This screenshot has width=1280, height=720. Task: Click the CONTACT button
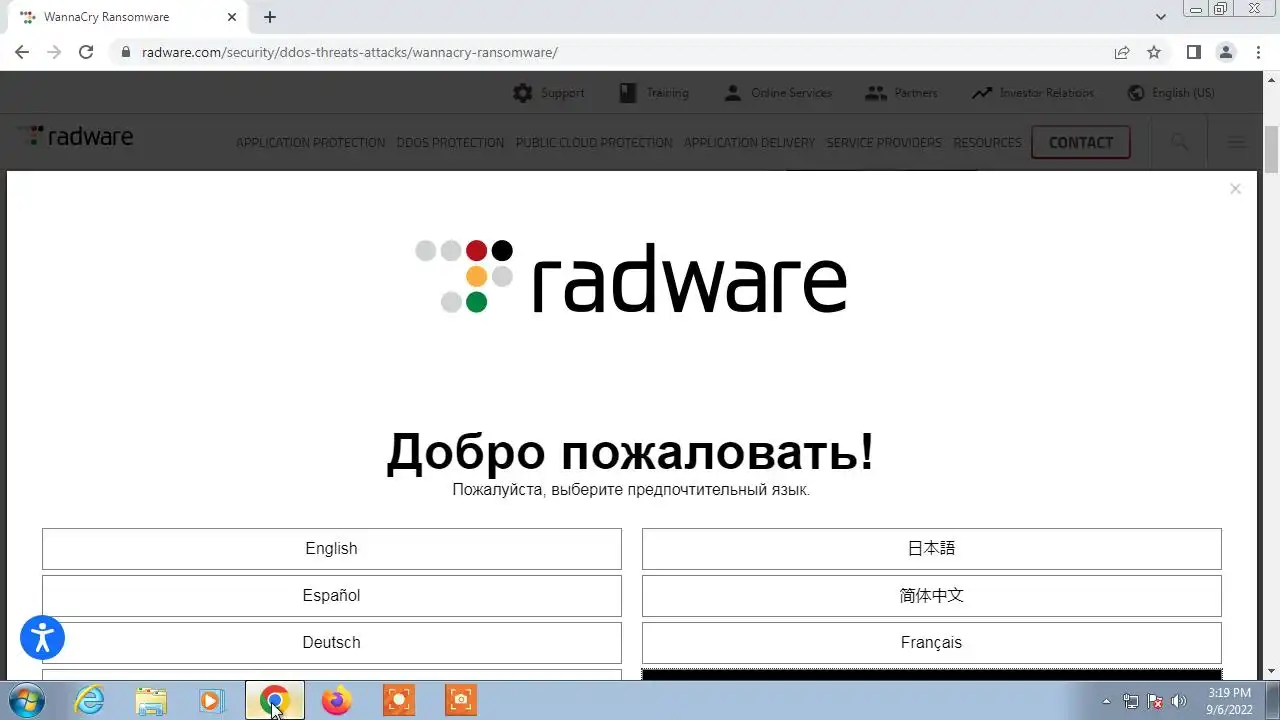pos(1081,142)
